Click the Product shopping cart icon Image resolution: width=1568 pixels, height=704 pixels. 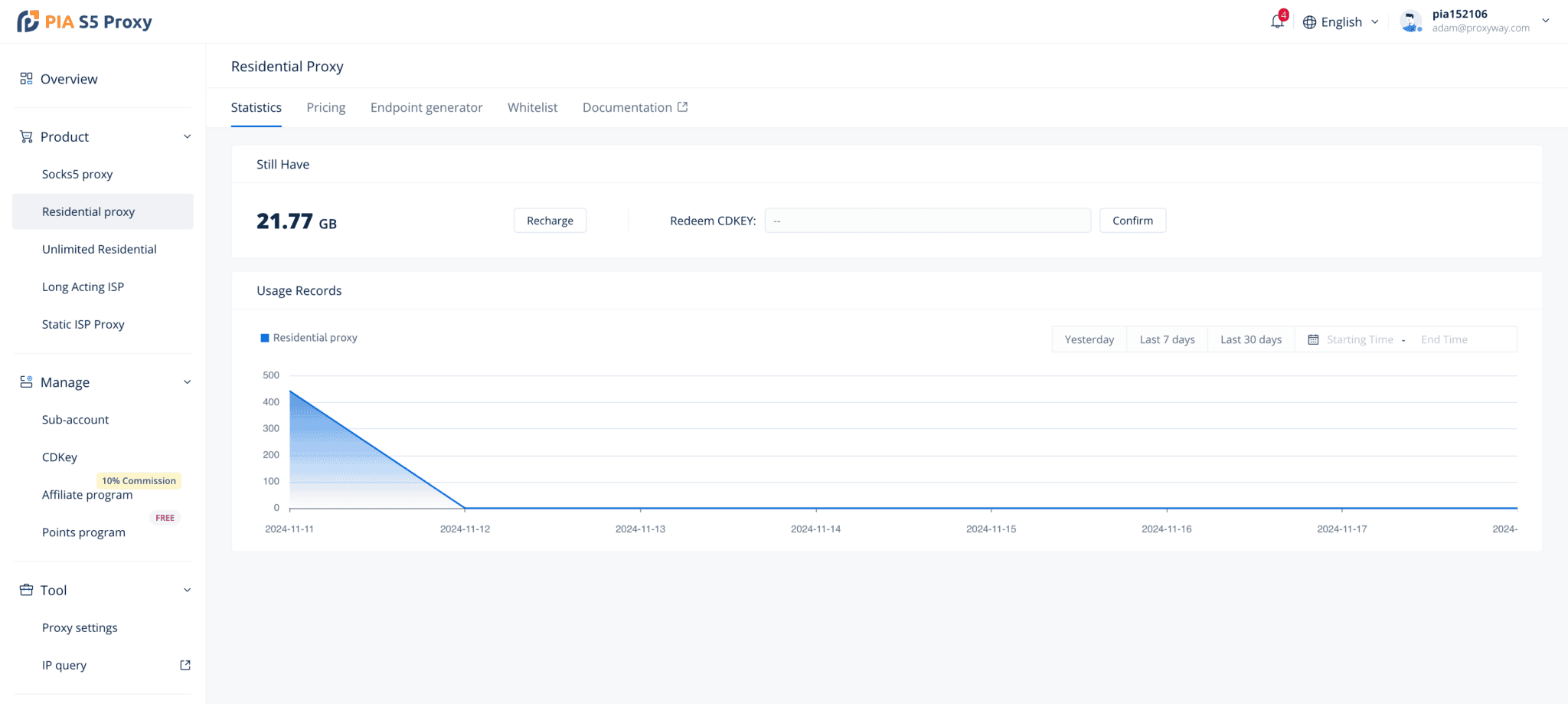click(25, 136)
